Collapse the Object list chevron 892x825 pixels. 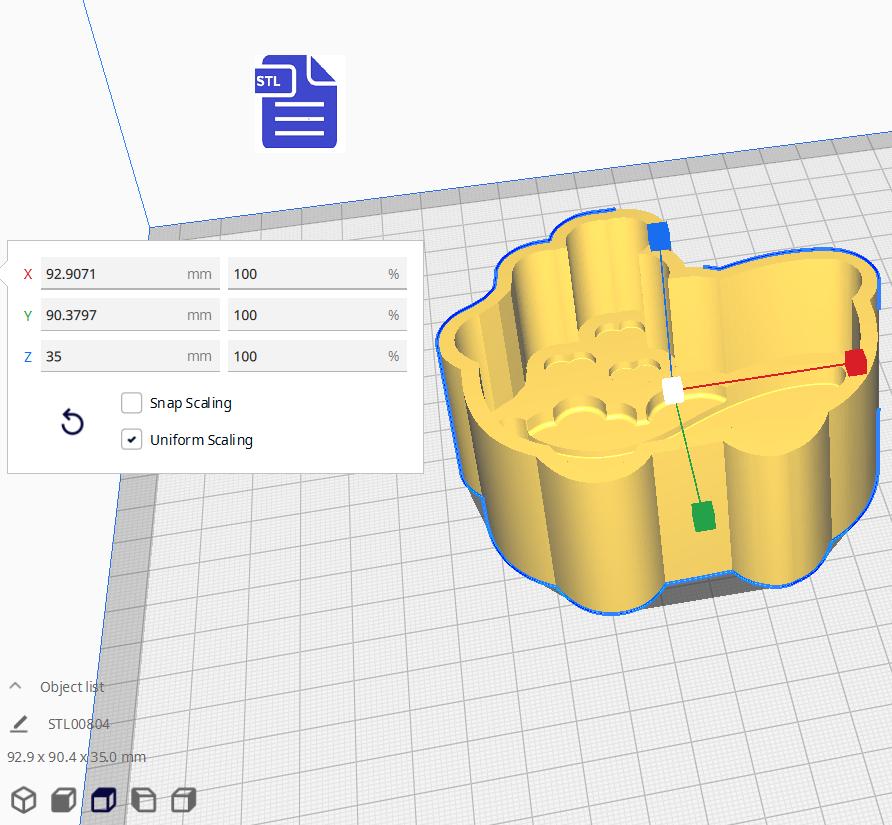click(x=15, y=686)
